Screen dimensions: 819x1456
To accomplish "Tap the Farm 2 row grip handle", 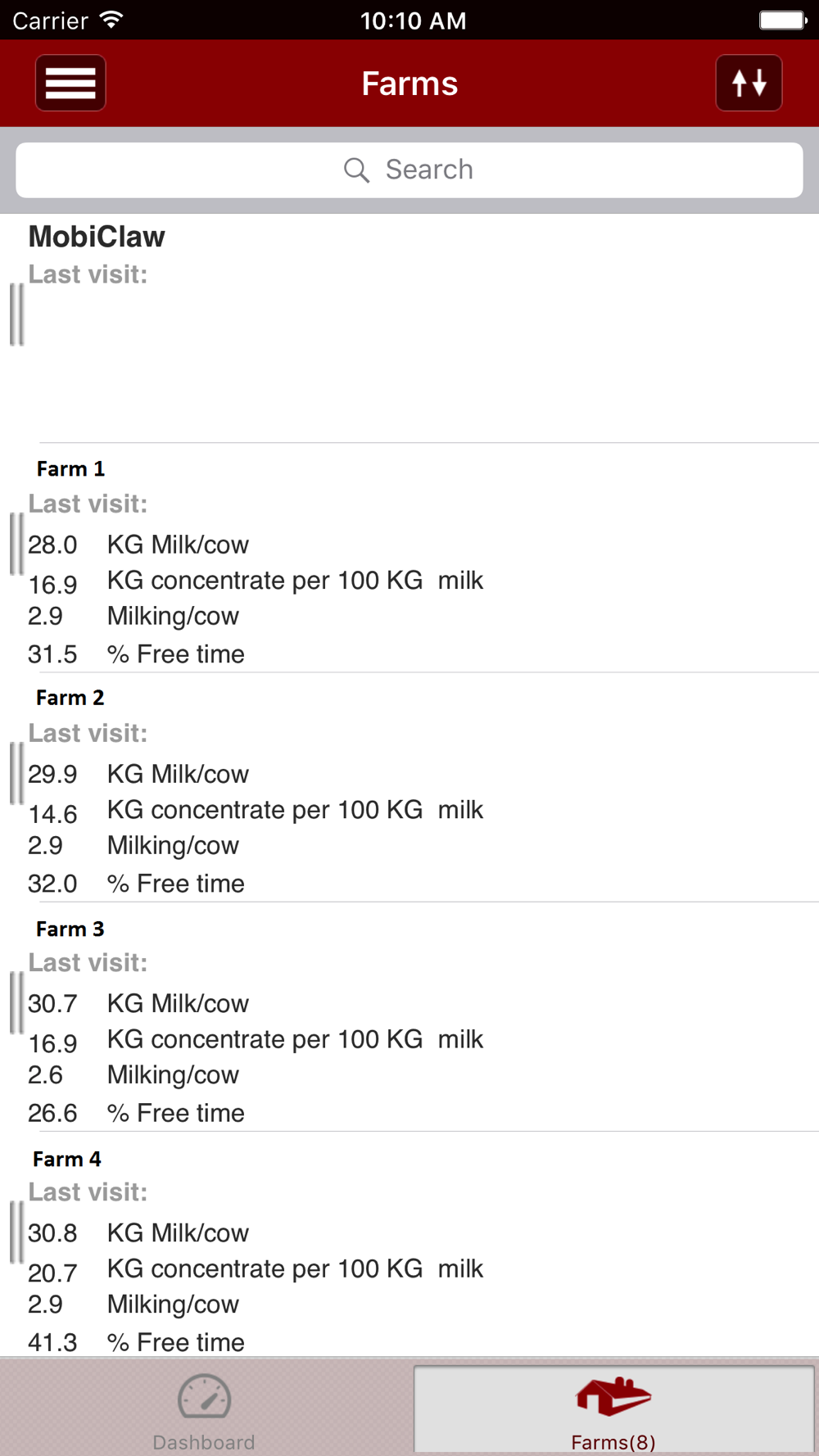I will pos(16,773).
